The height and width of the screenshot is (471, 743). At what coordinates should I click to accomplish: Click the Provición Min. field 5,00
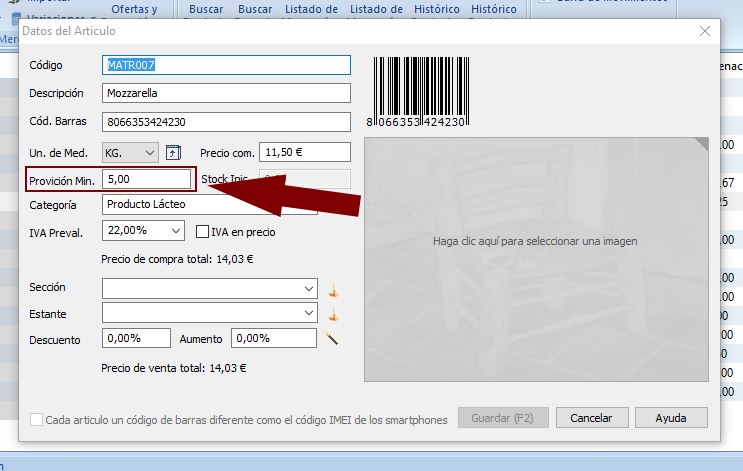[x=146, y=179]
